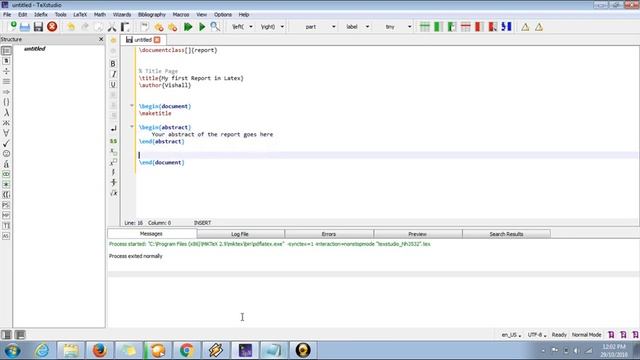The width and height of the screenshot is (640, 360).
Task: Click the Italic I icon
Action: pos(113,74)
